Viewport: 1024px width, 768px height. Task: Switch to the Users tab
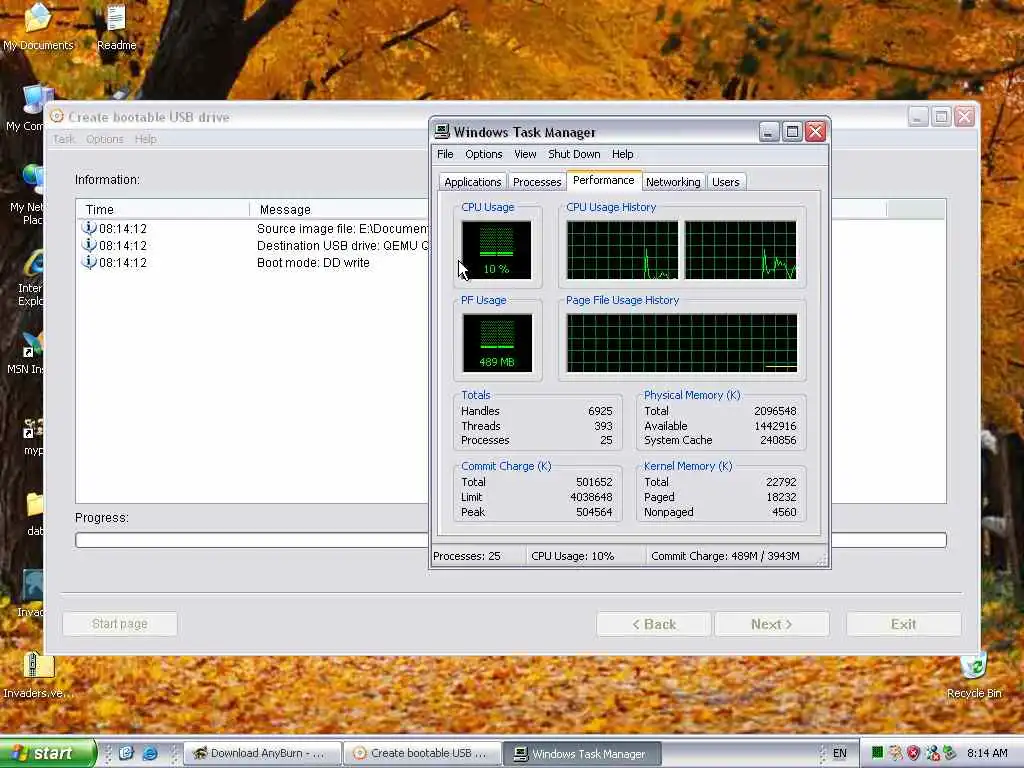[726, 182]
